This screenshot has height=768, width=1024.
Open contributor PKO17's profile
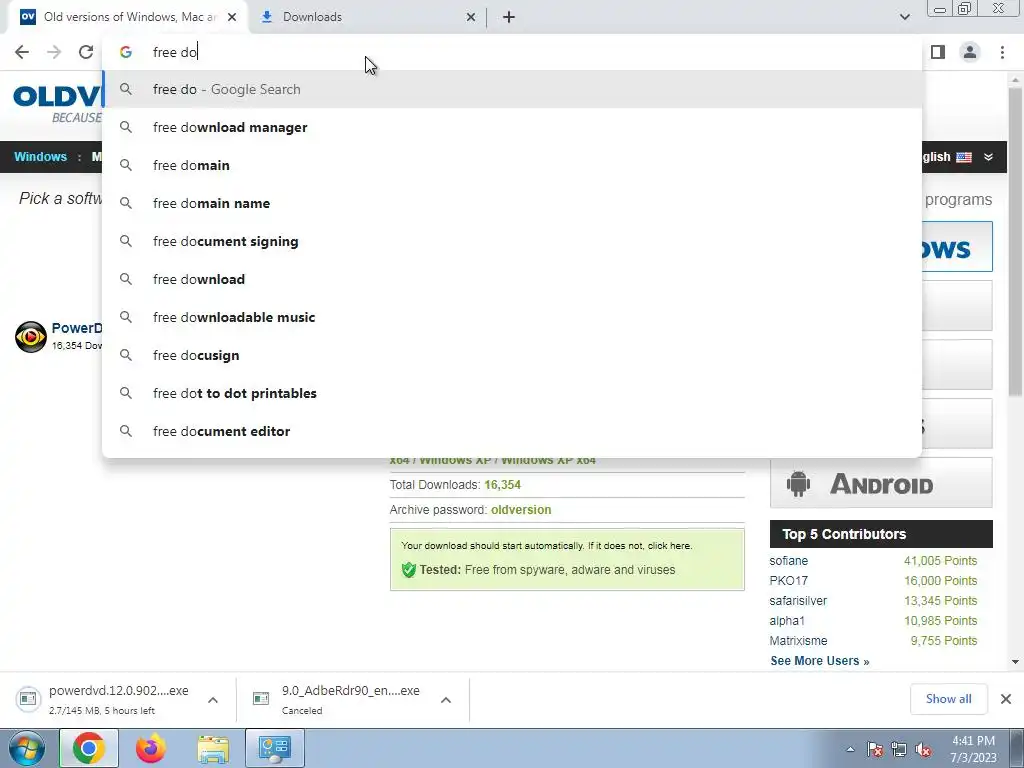[x=788, y=581]
